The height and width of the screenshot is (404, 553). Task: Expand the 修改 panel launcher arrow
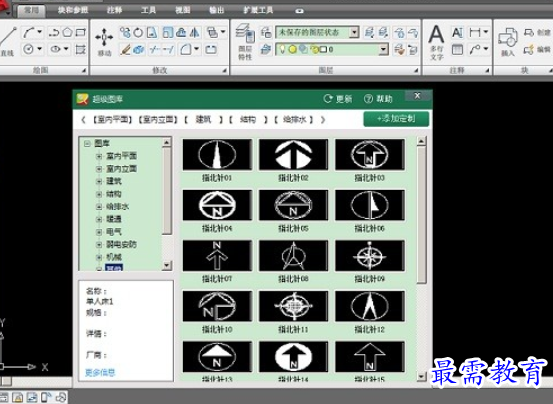click(224, 71)
